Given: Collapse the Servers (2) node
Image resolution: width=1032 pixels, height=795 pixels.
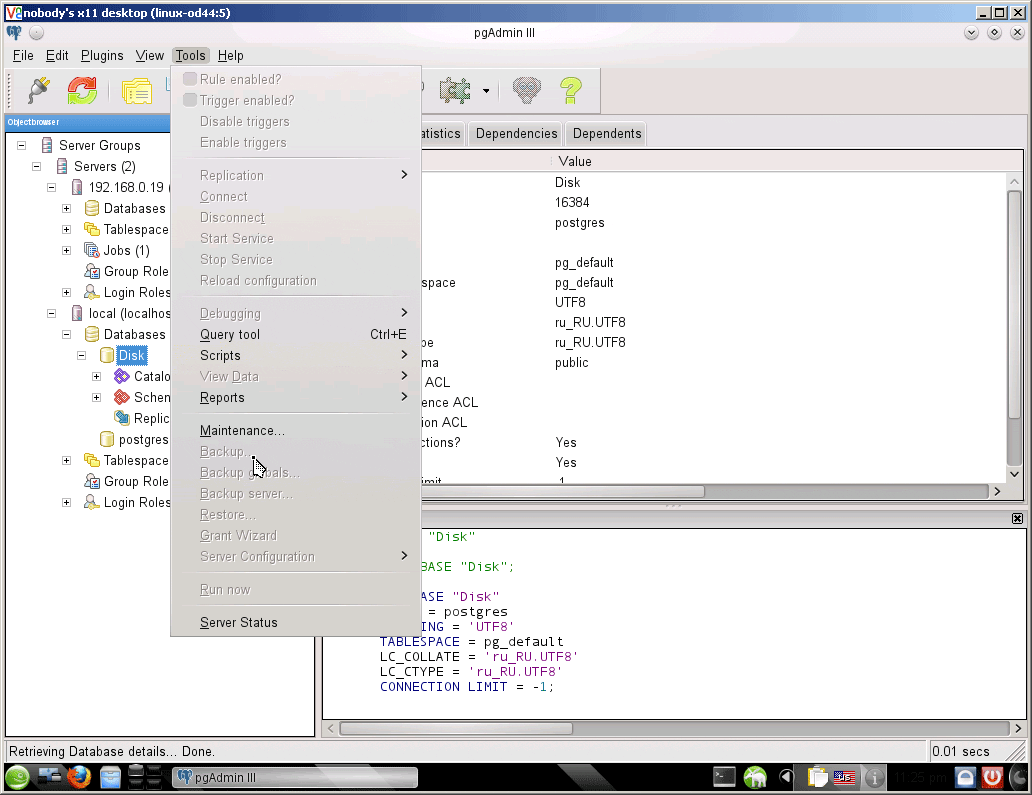Looking at the screenshot, I should (37, 166).
